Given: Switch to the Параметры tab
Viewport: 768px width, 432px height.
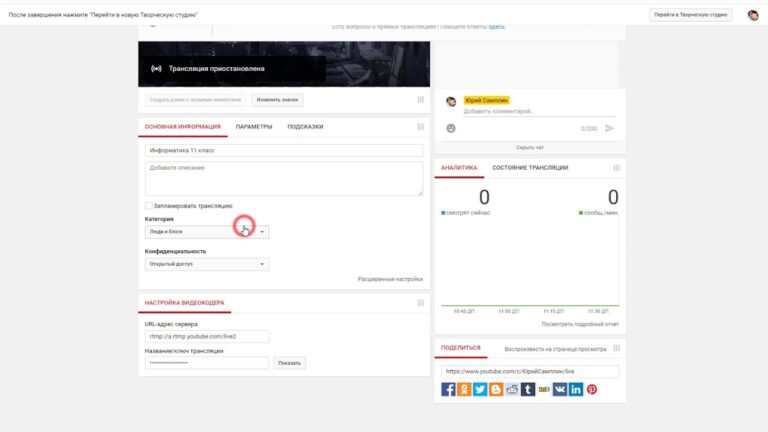Looking at the screenshot, I should coord(254,127).
